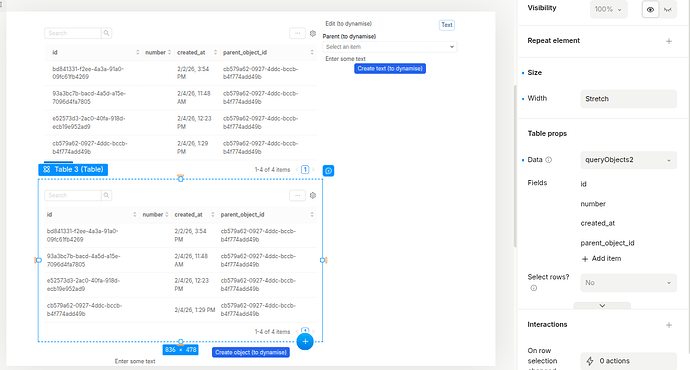Add an interaction with the plus icon
690x370 pixels.
pos(669,325)
